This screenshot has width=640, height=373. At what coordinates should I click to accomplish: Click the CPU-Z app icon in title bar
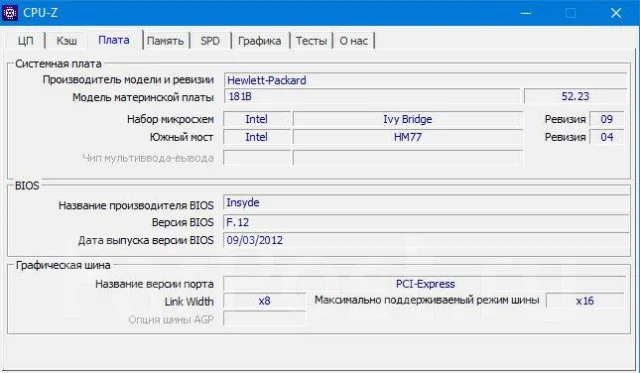point(10,13)
